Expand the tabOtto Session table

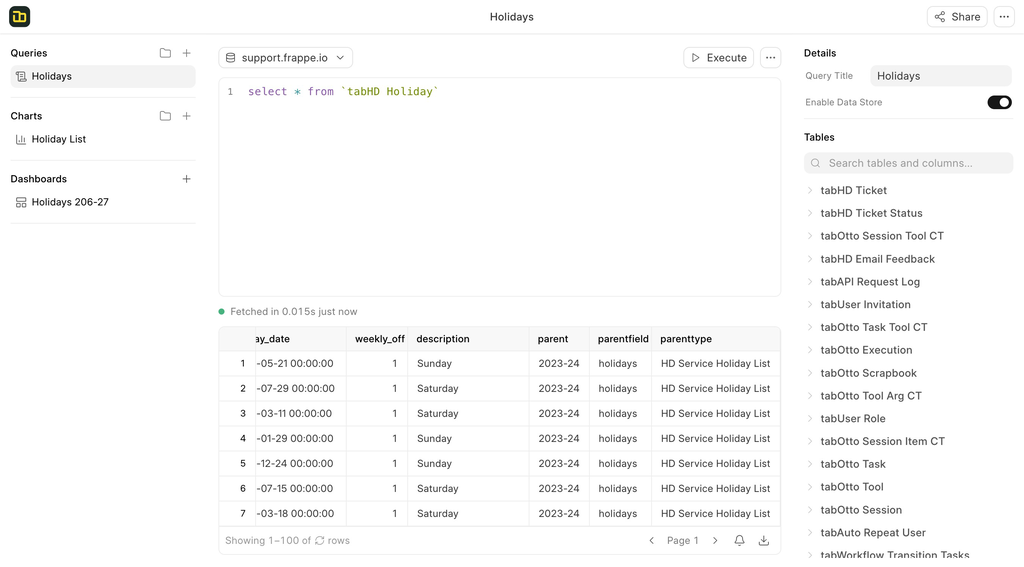[810, 510]
